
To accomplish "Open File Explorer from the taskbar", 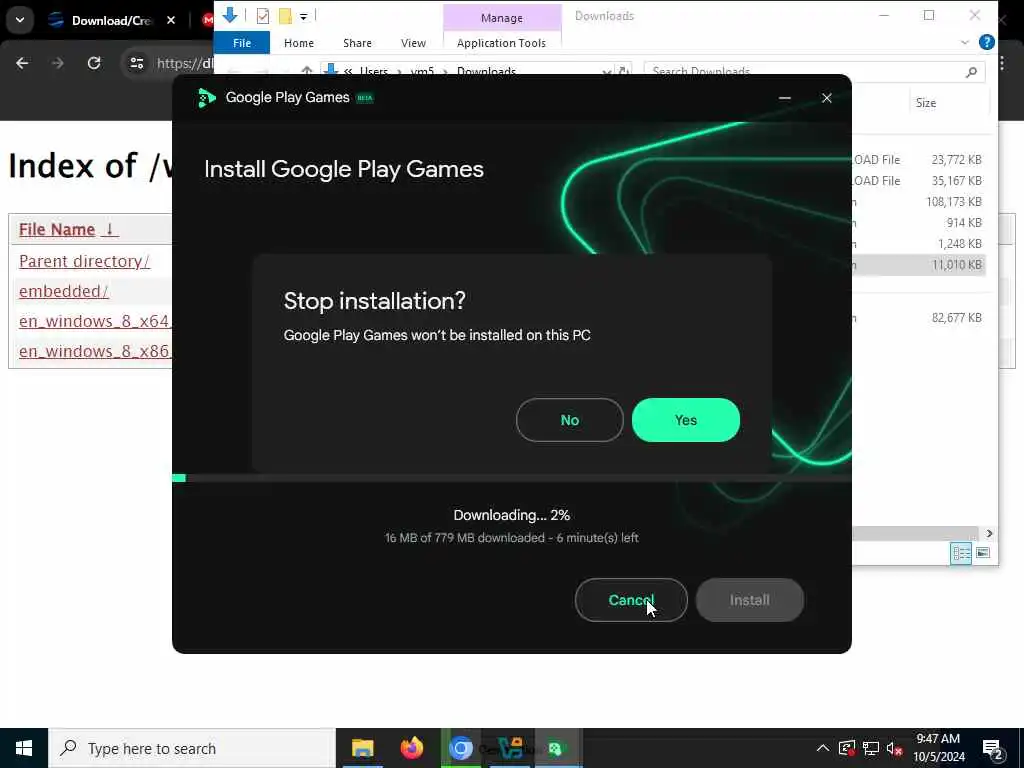I will tap(362, 748).
